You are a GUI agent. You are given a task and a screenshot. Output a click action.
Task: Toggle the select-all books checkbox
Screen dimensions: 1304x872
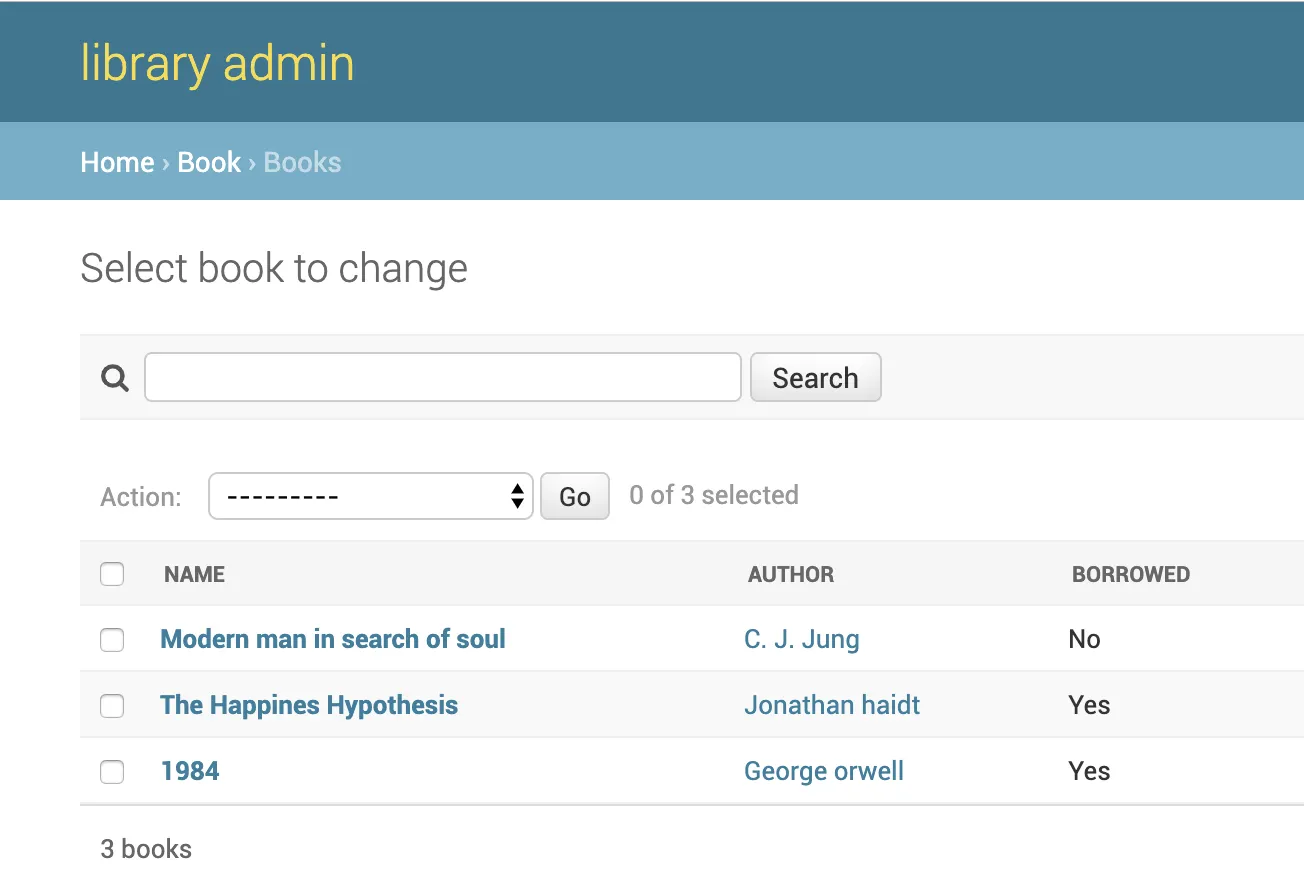click(112, 574)
